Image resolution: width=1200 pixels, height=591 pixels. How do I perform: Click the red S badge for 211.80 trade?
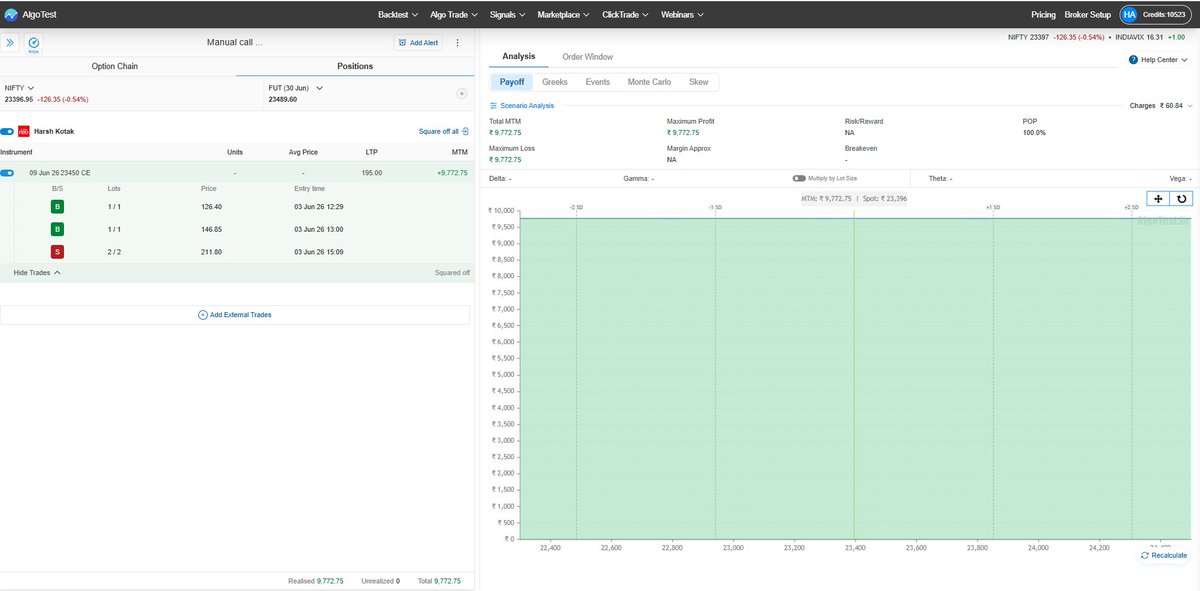58,251
